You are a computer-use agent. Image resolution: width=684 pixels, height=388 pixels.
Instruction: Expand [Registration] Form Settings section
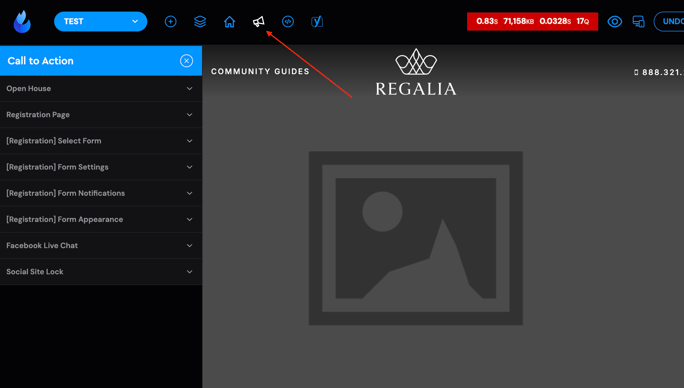tap(101, 167)
